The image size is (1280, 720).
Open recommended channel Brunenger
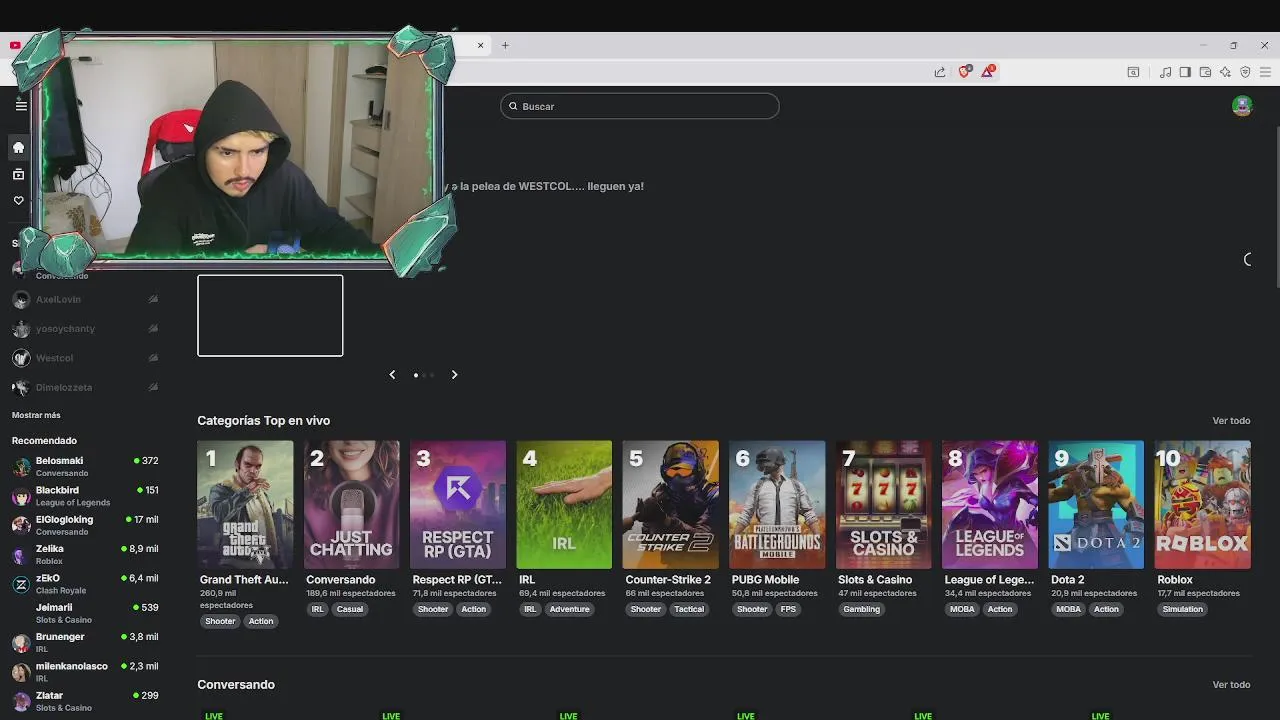[85, 642]
